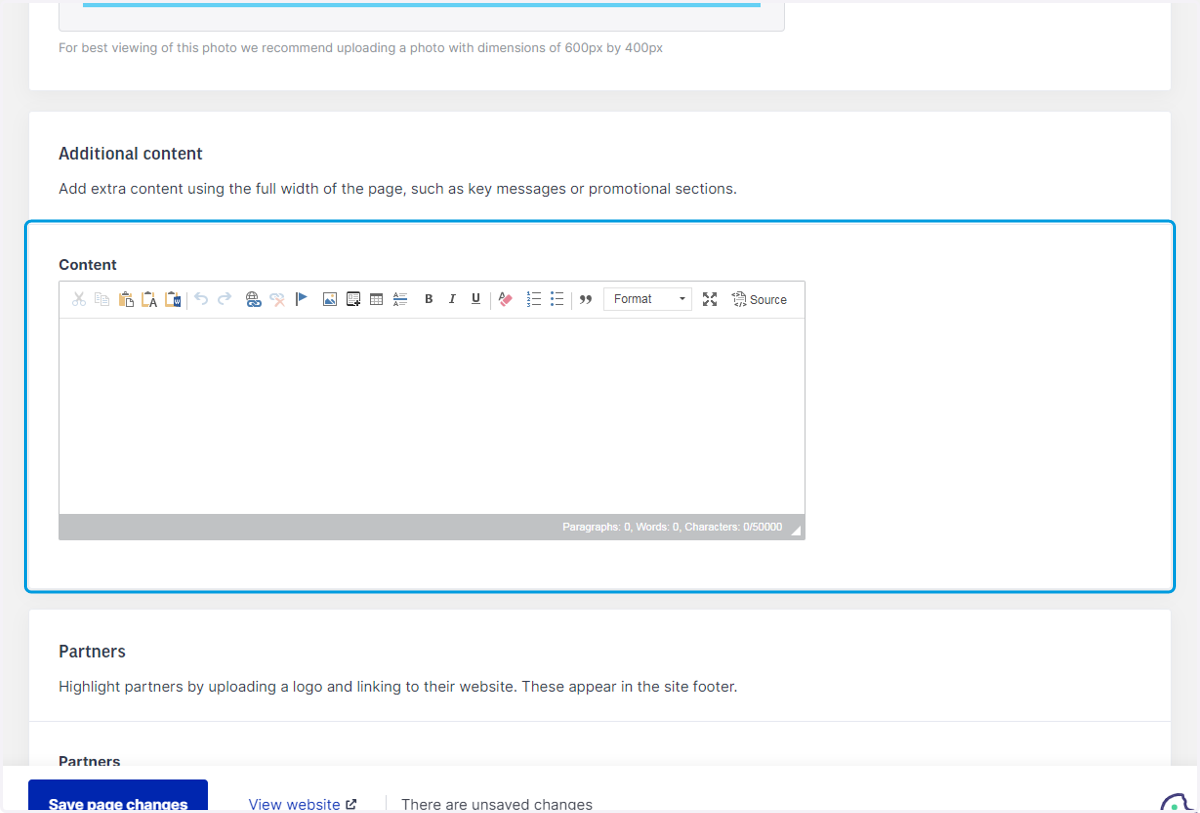Click the 'Content' field label
The image size is (1200, 813).
pos(88,265)
